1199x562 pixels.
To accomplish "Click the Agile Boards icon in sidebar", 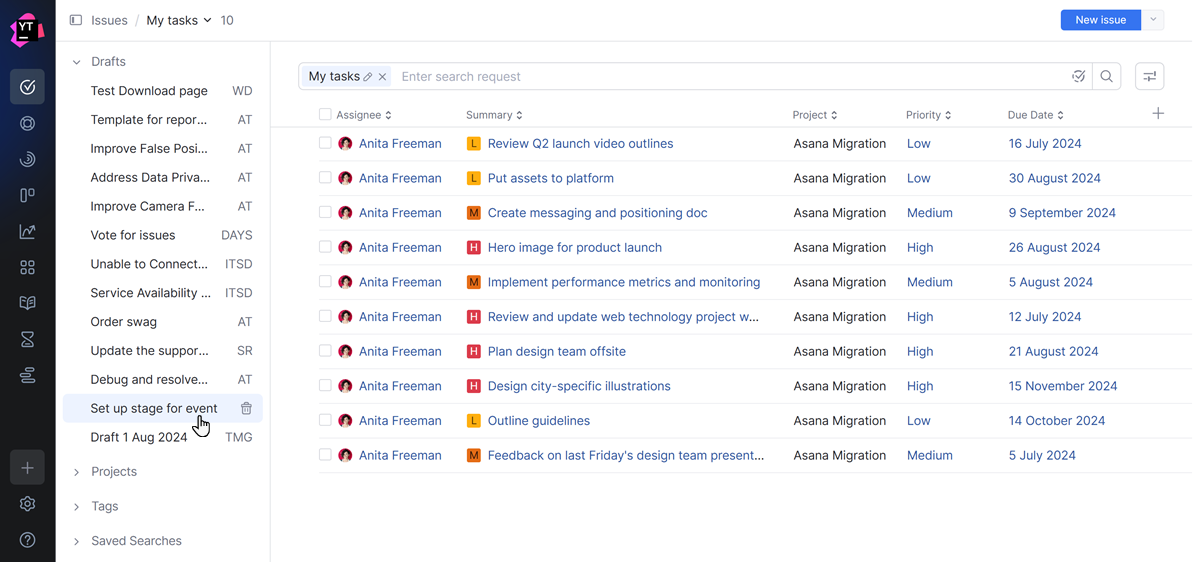I will [27, 195].
